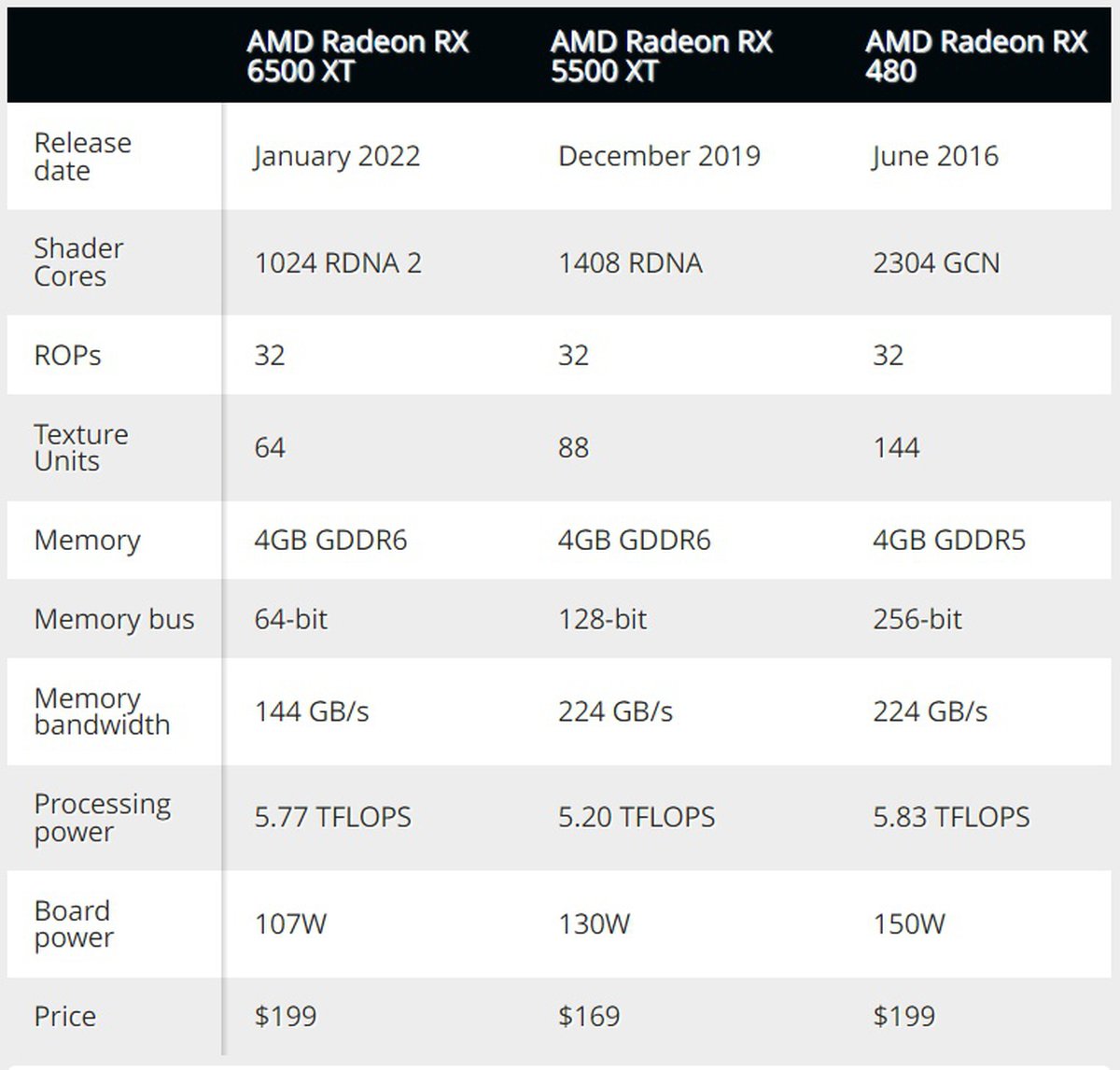
Task: Click the AMD Radeon RX 5500 XT column header
Action: click(x=661, y=56)
